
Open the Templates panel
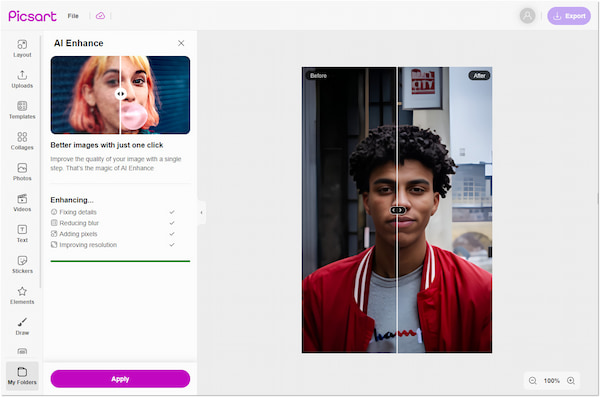point(22,110)
